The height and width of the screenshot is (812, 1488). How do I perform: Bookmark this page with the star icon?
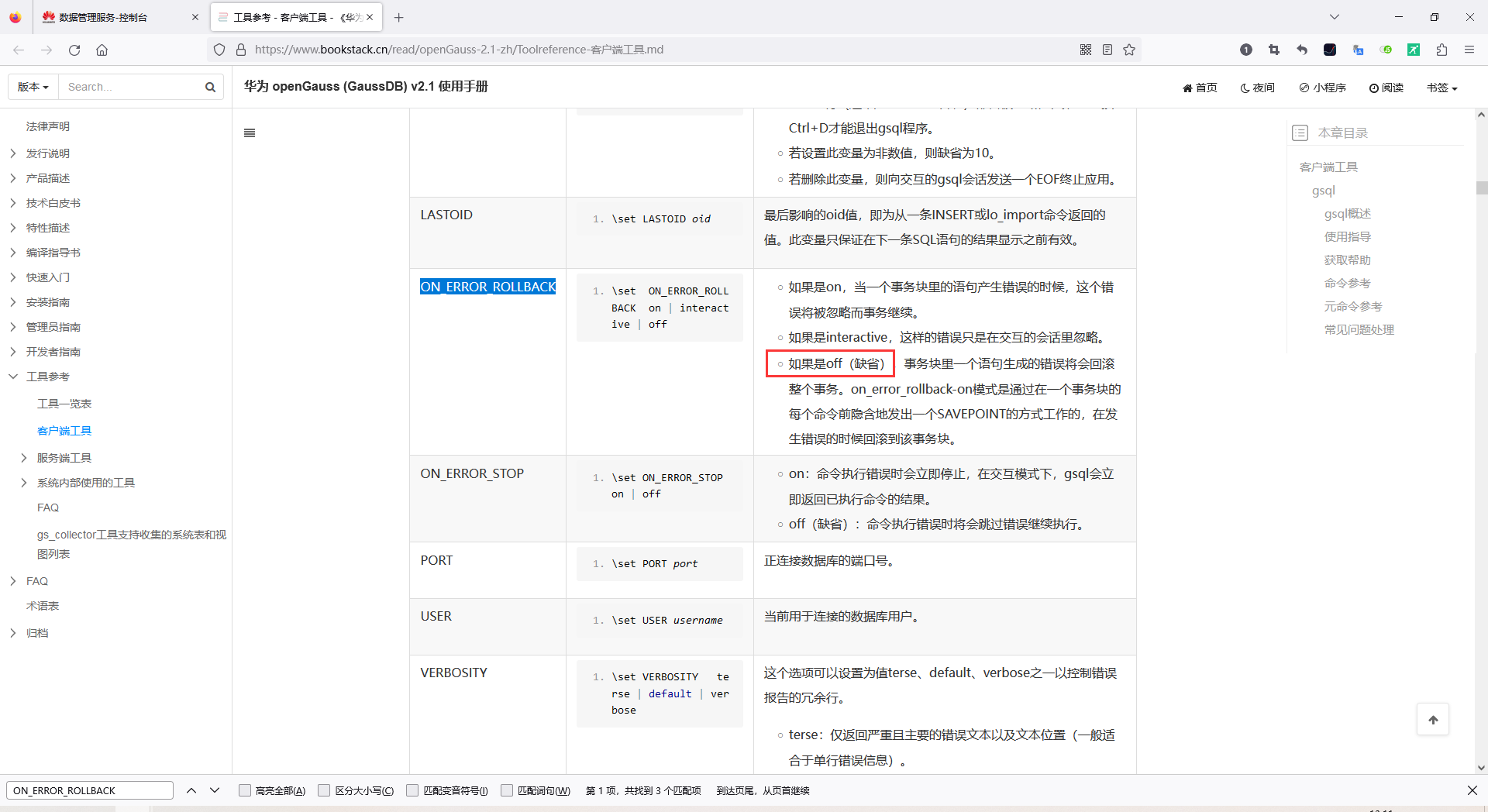tap(1129, 49)
